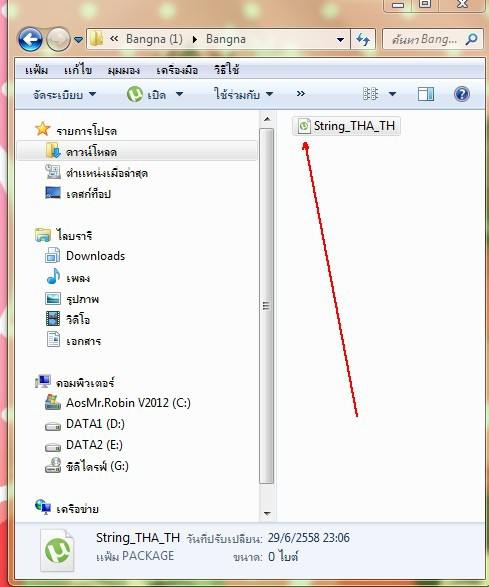Image resolution: width=489 pixels, height=587 pixels.
Task: Open the ใช้ร่วมกับ dropdown
Action: (243, 94)
